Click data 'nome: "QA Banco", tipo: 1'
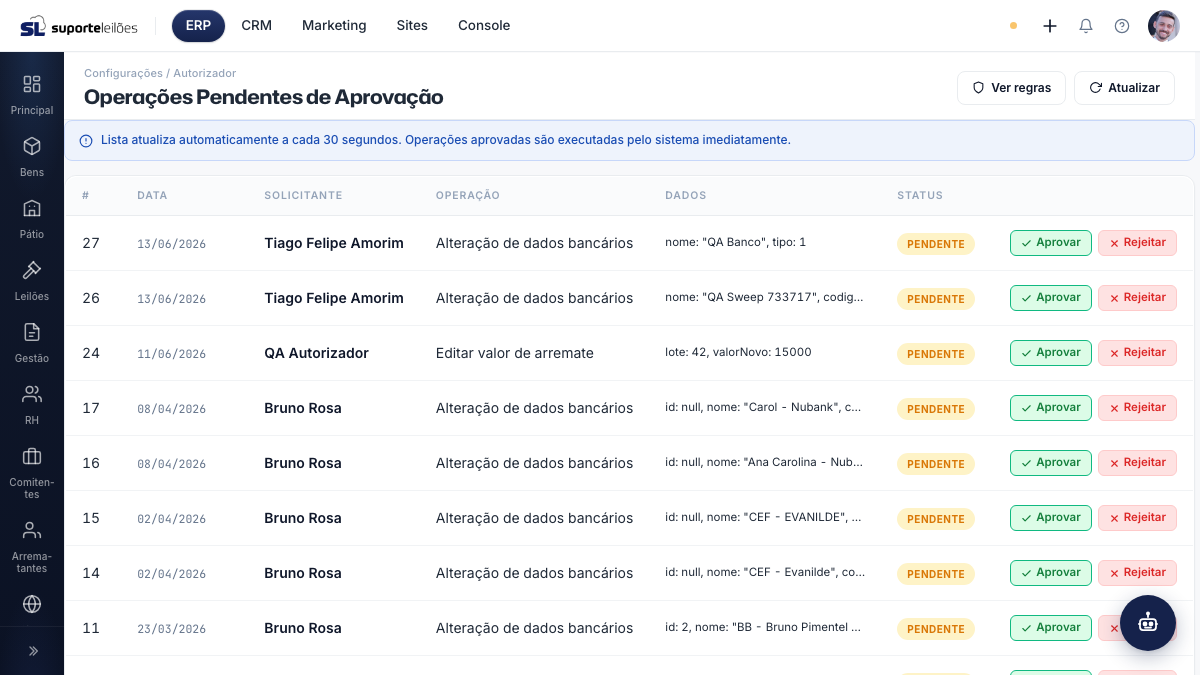Screen dimensions: 1200x675 point(735,242)
